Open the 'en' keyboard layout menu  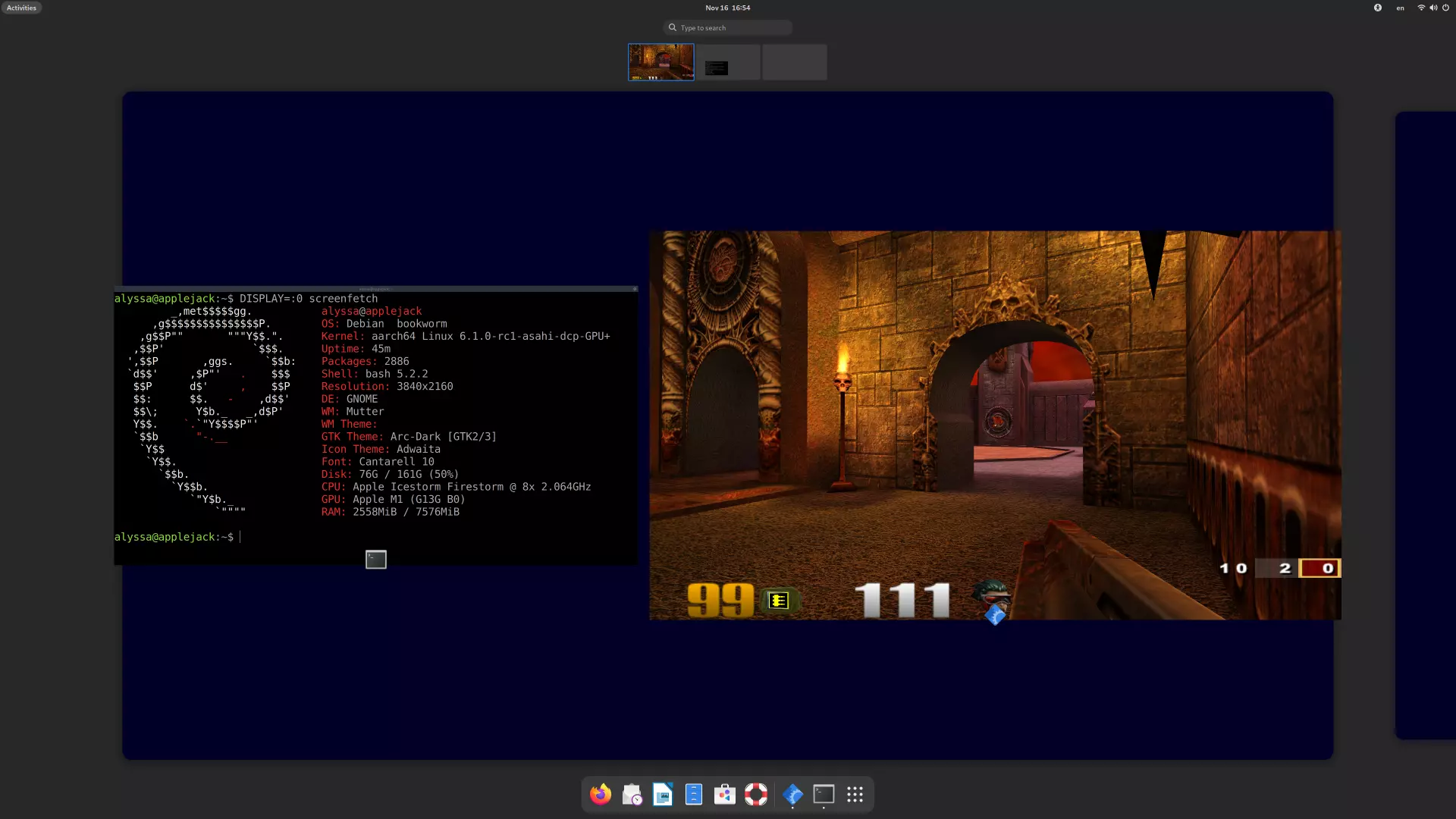1400,8
